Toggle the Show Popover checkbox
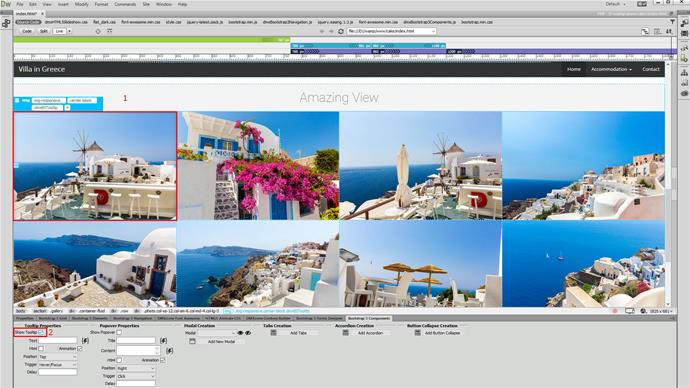The image size is (690, 388). click(119, 333)
